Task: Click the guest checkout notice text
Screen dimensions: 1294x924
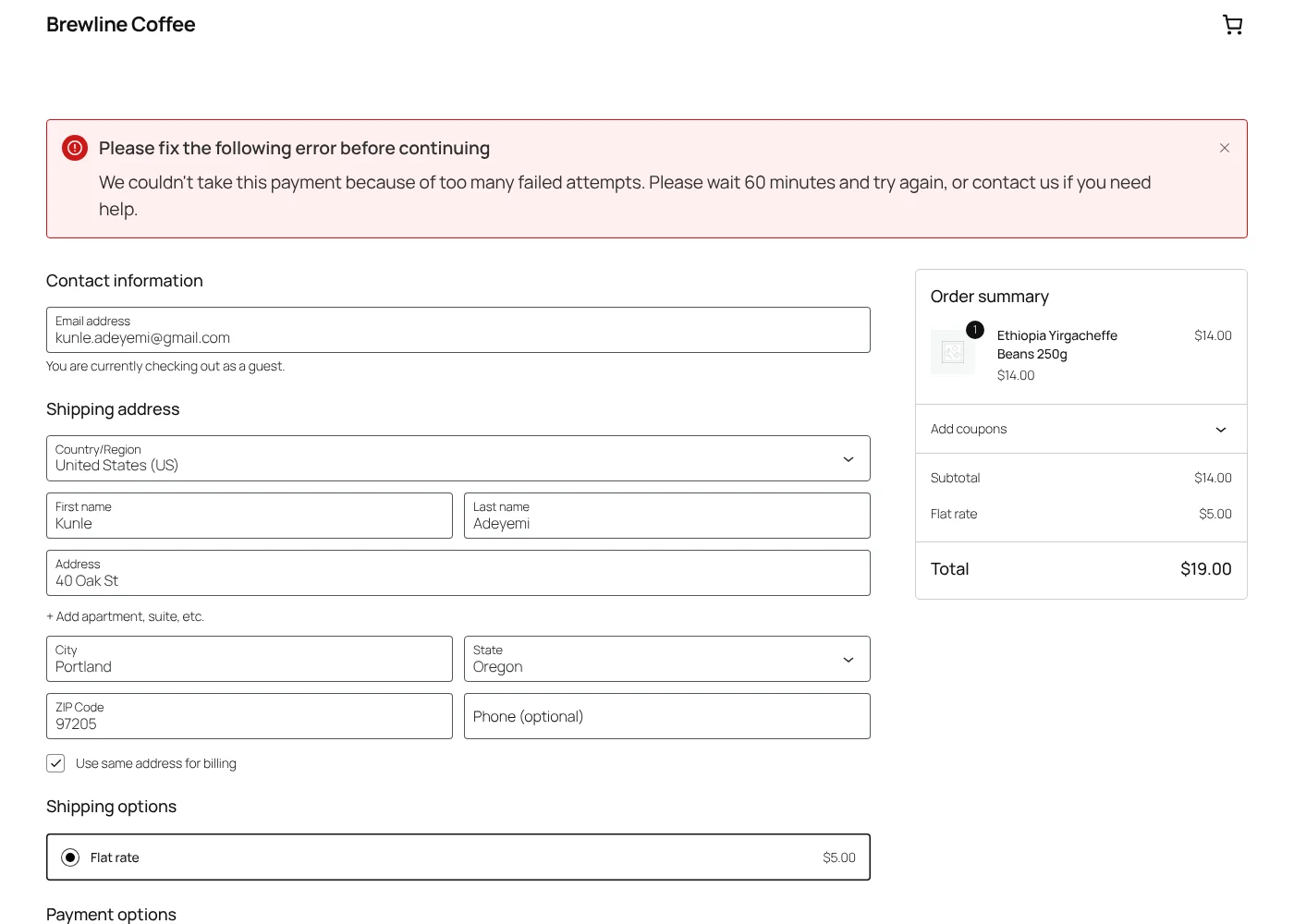Action: (x=165, y=366)
